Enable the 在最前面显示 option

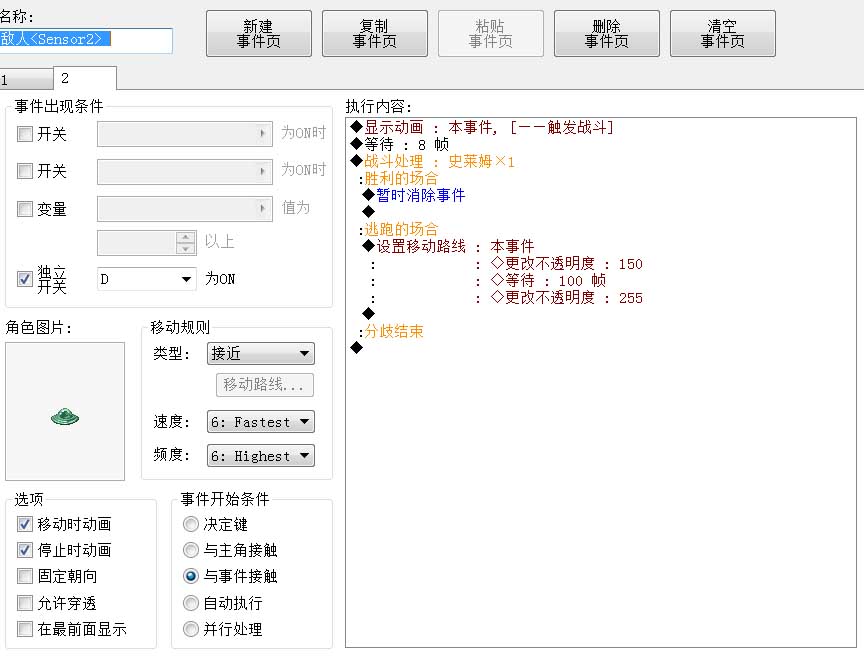[25, 629]
